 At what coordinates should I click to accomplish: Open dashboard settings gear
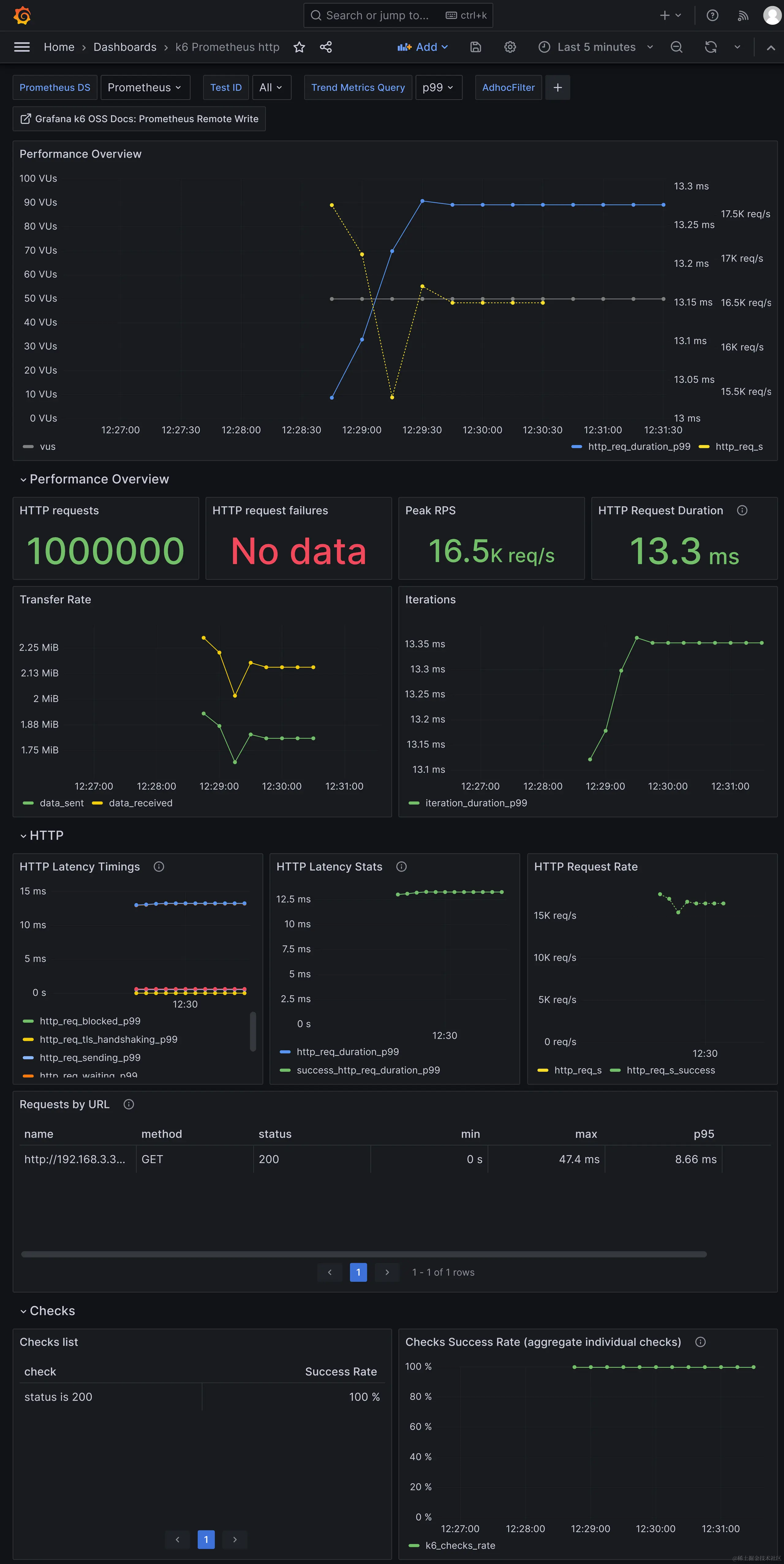tap(510, 47)
